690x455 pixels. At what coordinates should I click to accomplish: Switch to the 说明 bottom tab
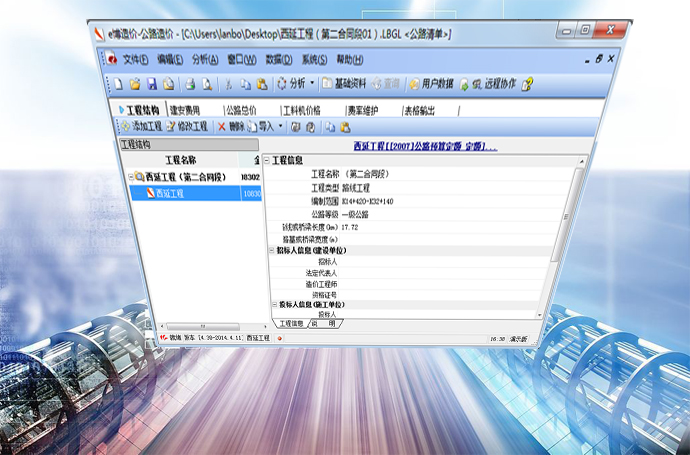(x=326, y=323)
